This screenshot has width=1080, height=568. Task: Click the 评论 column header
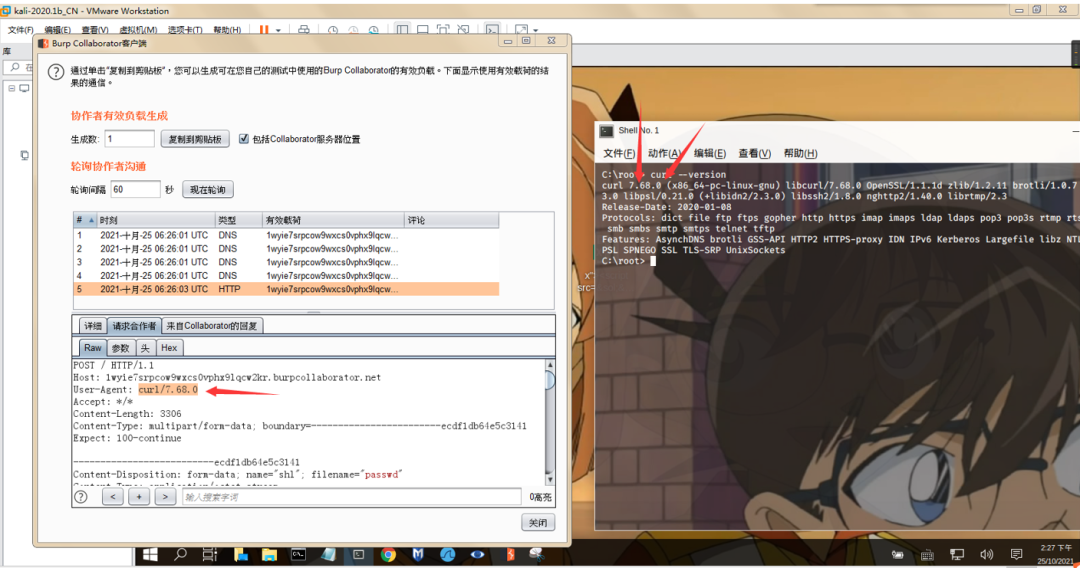click(x=451, y=220)
